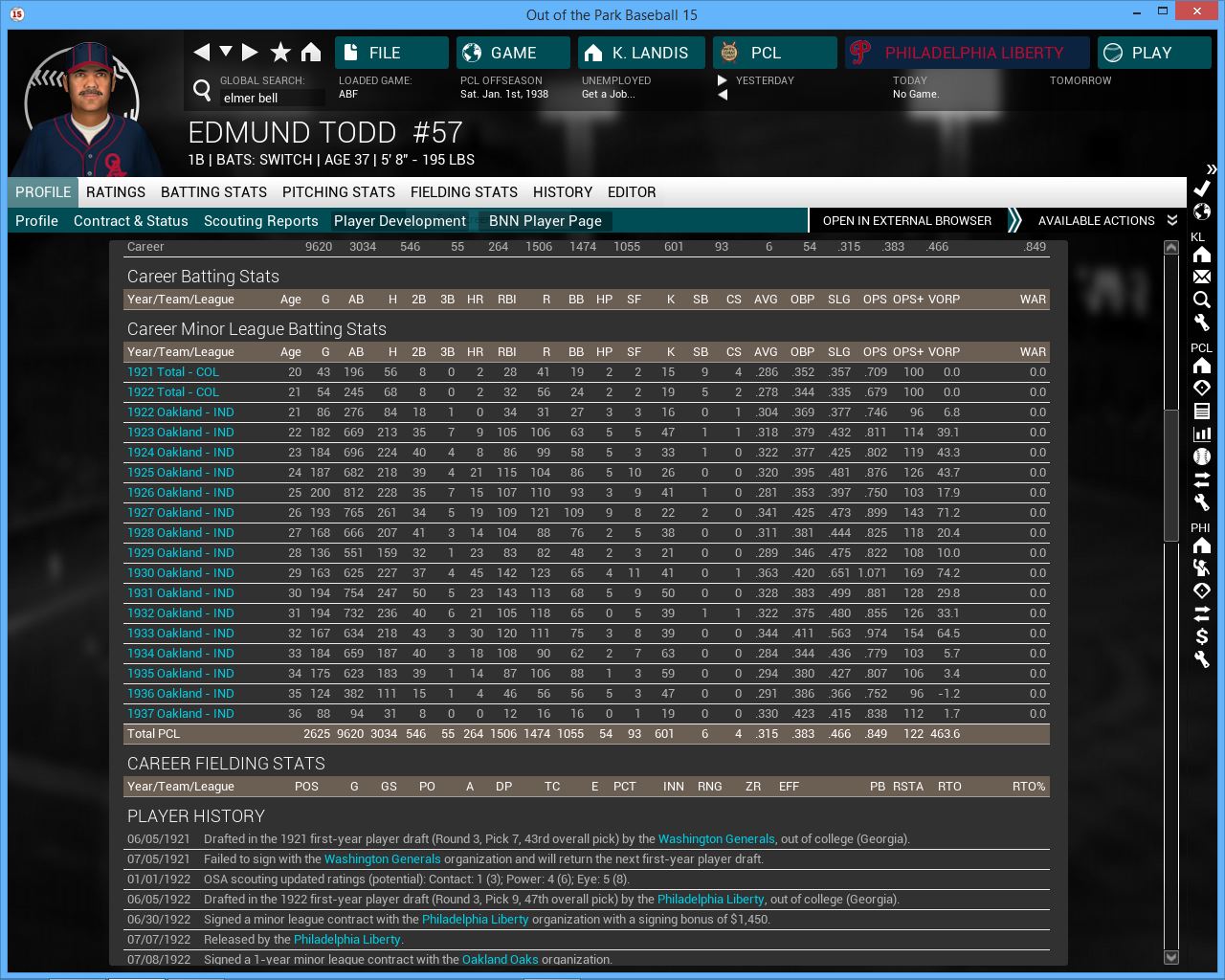This screenshot has height=980, width=1225.
Task: Click Open In External Browser button
Action: tap(906, 220)
